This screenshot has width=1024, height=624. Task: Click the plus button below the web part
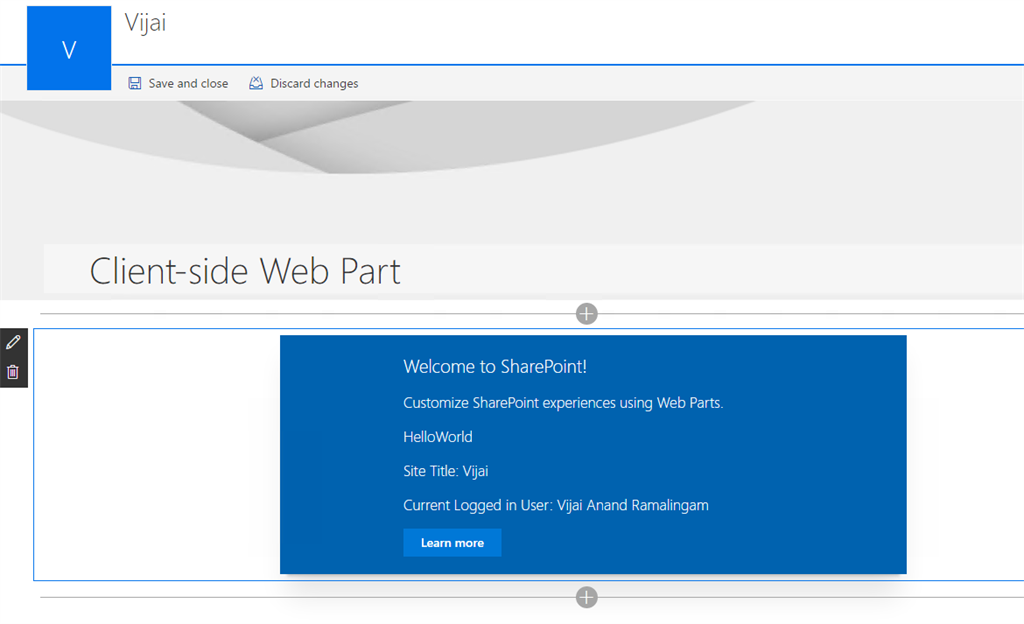click(586, 597)
